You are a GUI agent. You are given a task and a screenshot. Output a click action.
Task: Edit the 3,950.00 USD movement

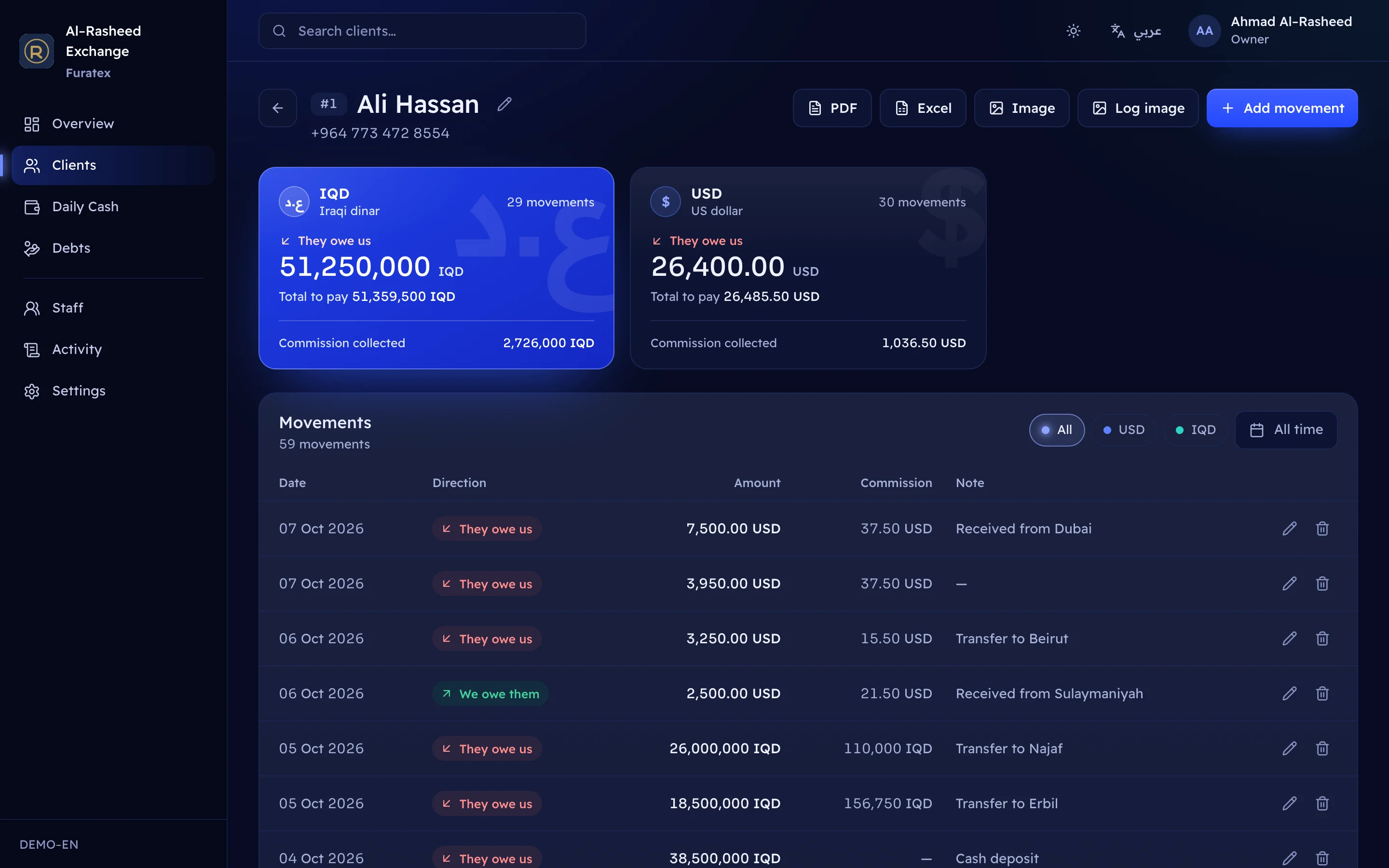coord(1290,584)
